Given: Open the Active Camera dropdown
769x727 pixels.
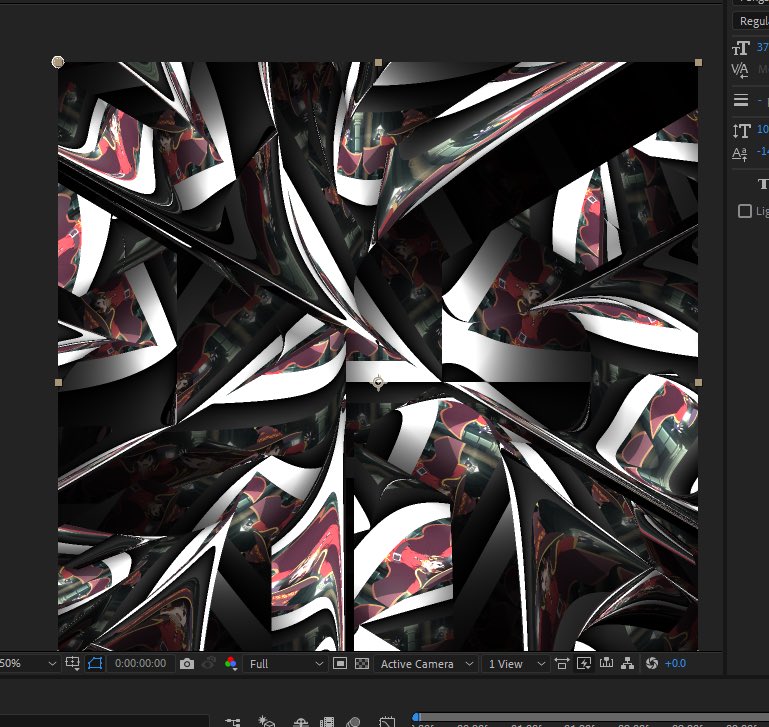Looking at the screenshot, I should click(426, 664).
